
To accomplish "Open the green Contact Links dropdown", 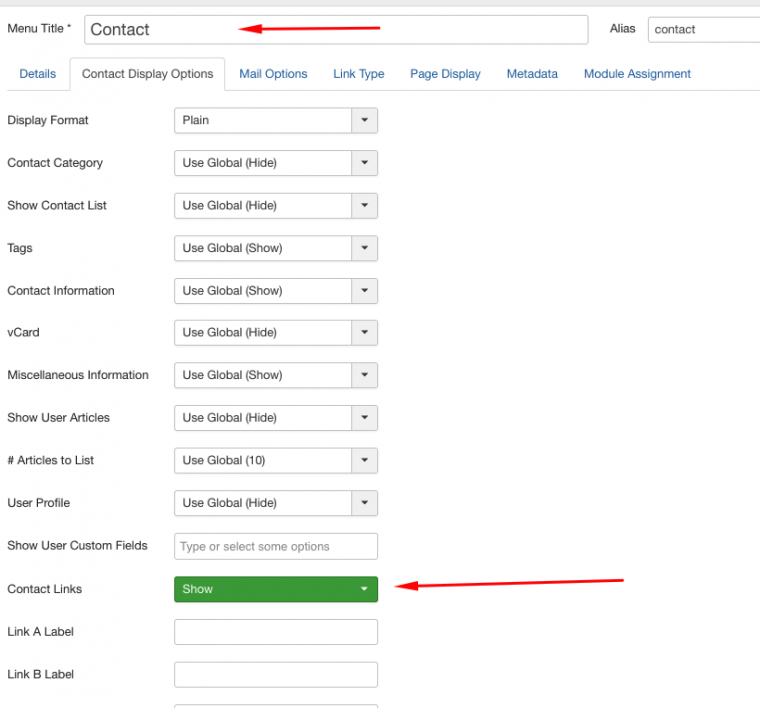I will [x=275, y=589].
